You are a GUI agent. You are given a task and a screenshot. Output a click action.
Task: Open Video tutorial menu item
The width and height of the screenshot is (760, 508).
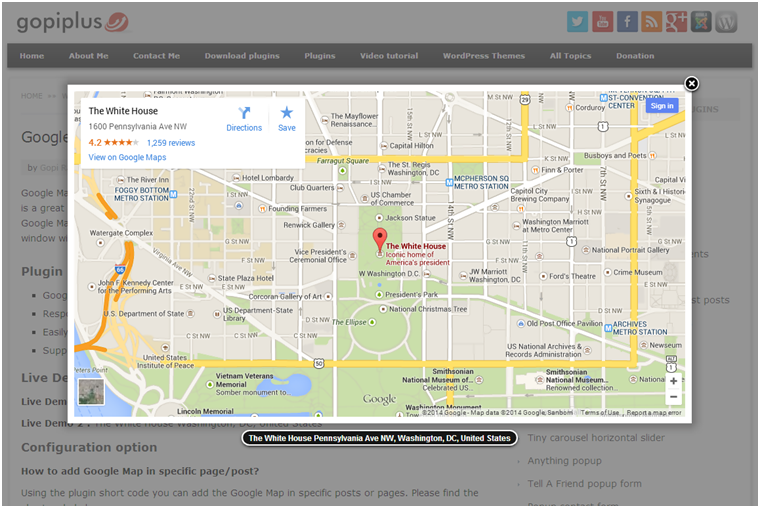coord(389,56)
